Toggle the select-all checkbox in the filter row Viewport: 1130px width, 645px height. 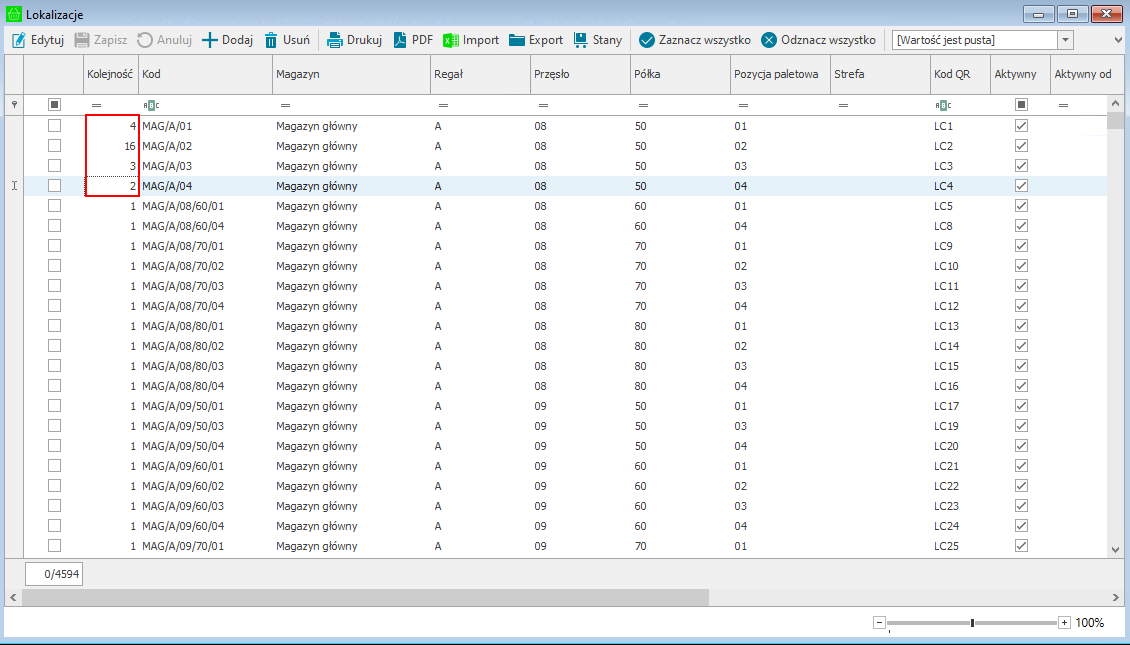coord(54,104)
